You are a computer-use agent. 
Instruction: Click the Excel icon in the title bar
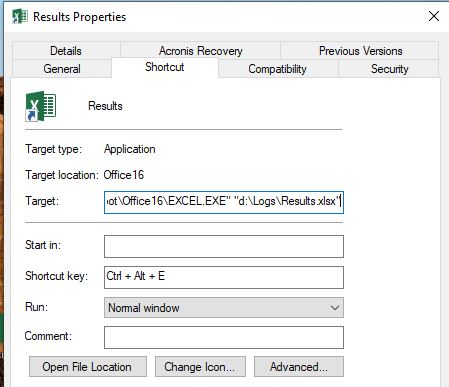[x=19, y=16]
